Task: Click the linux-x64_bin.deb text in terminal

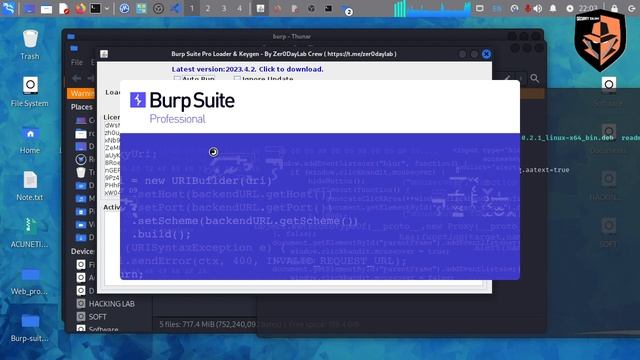Action: (x=568, y=138)
